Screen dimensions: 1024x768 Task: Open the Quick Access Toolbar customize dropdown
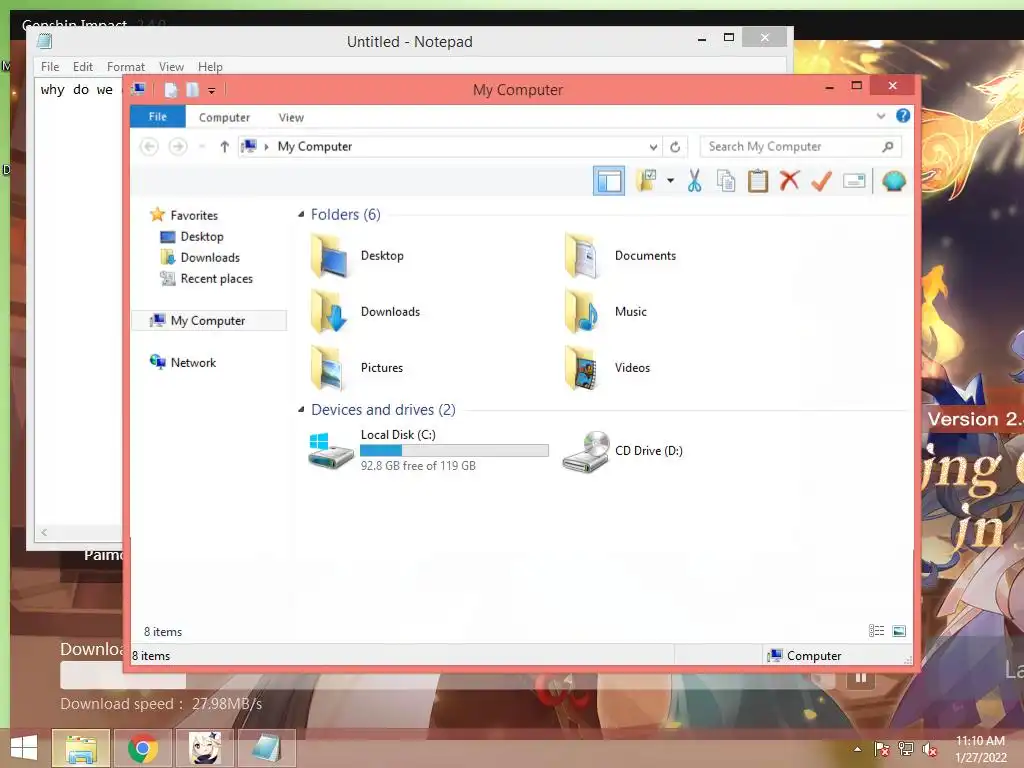[212, 91]
